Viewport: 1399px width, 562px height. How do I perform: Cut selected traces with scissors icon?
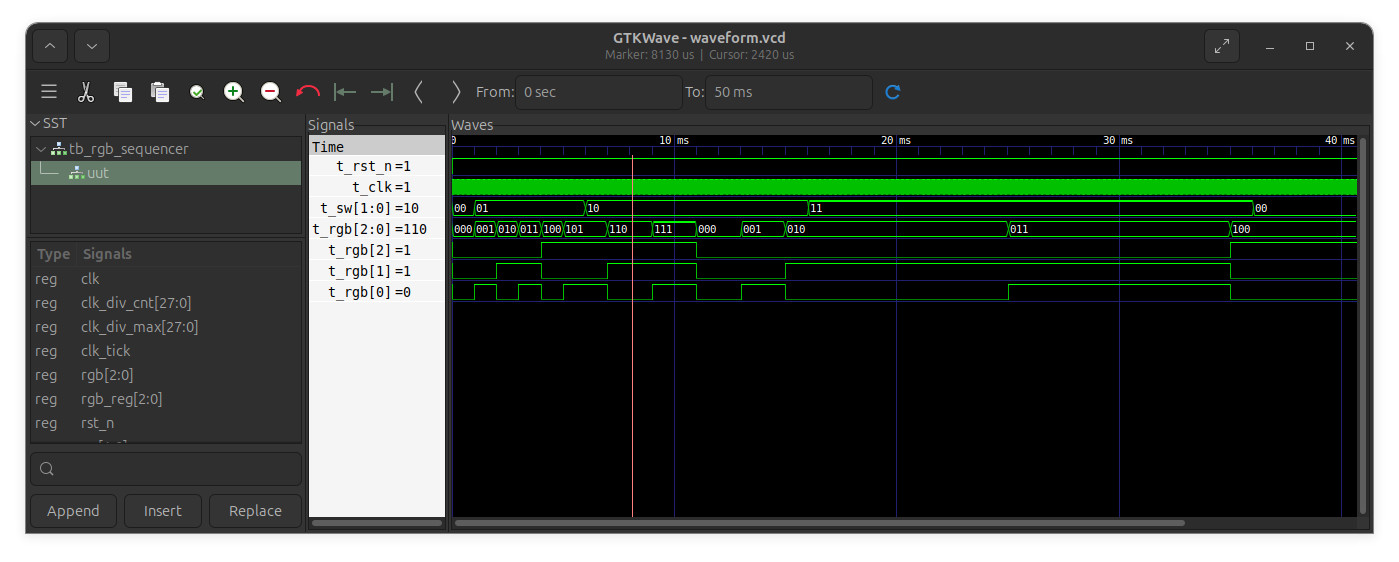click(86, 92)
